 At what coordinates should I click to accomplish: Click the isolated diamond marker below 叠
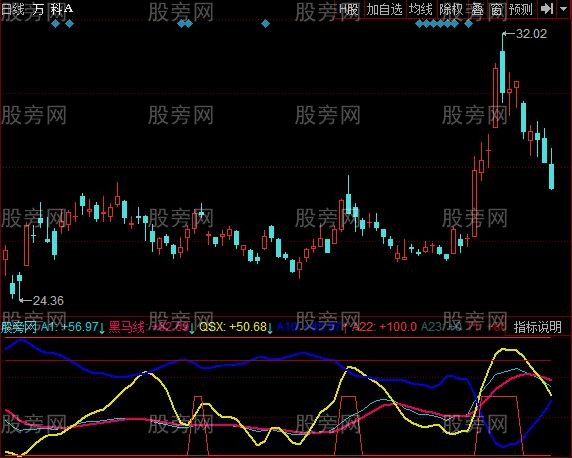click(x=469, y=24)
